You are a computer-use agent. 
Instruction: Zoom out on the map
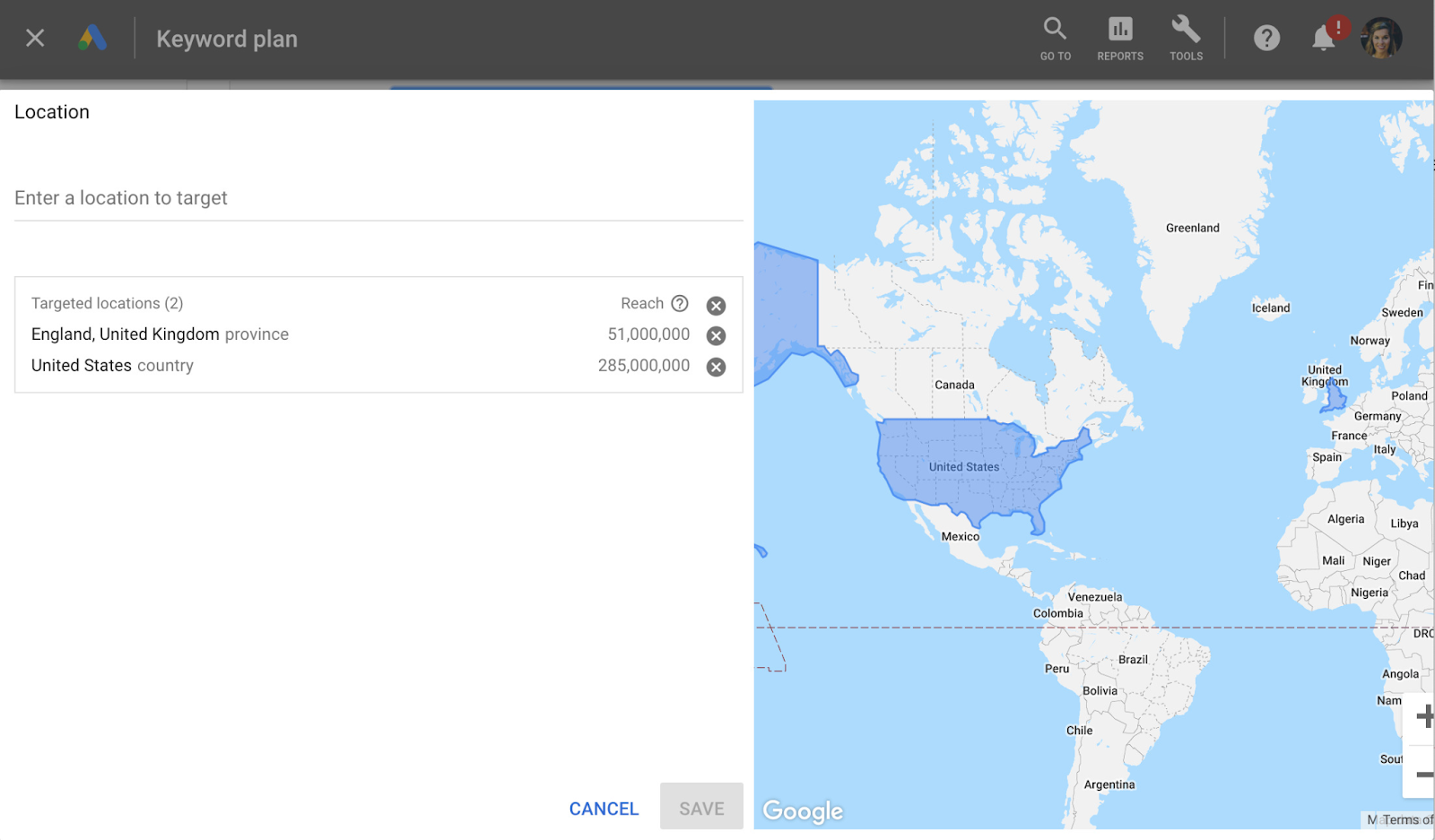[x=1422, y=774]
